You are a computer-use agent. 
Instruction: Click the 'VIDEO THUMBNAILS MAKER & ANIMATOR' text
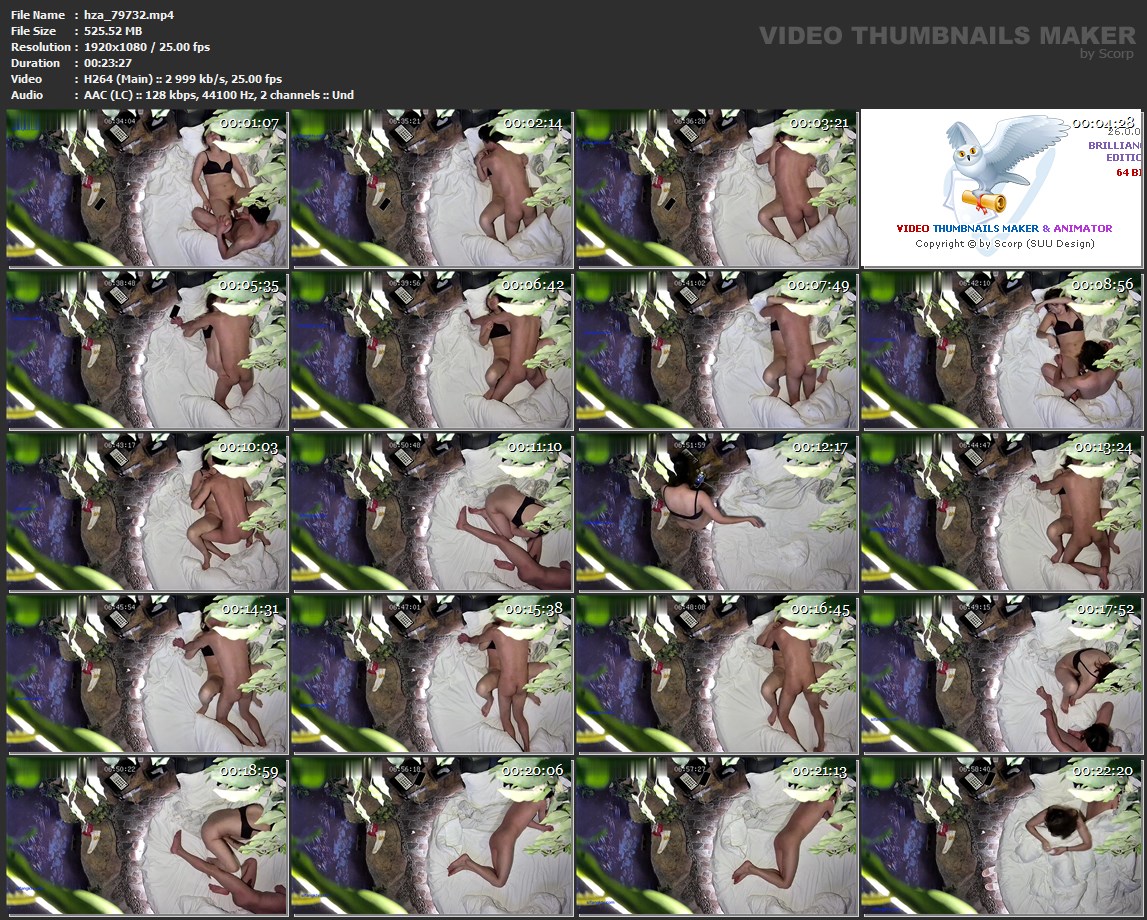pos(1004,228)
